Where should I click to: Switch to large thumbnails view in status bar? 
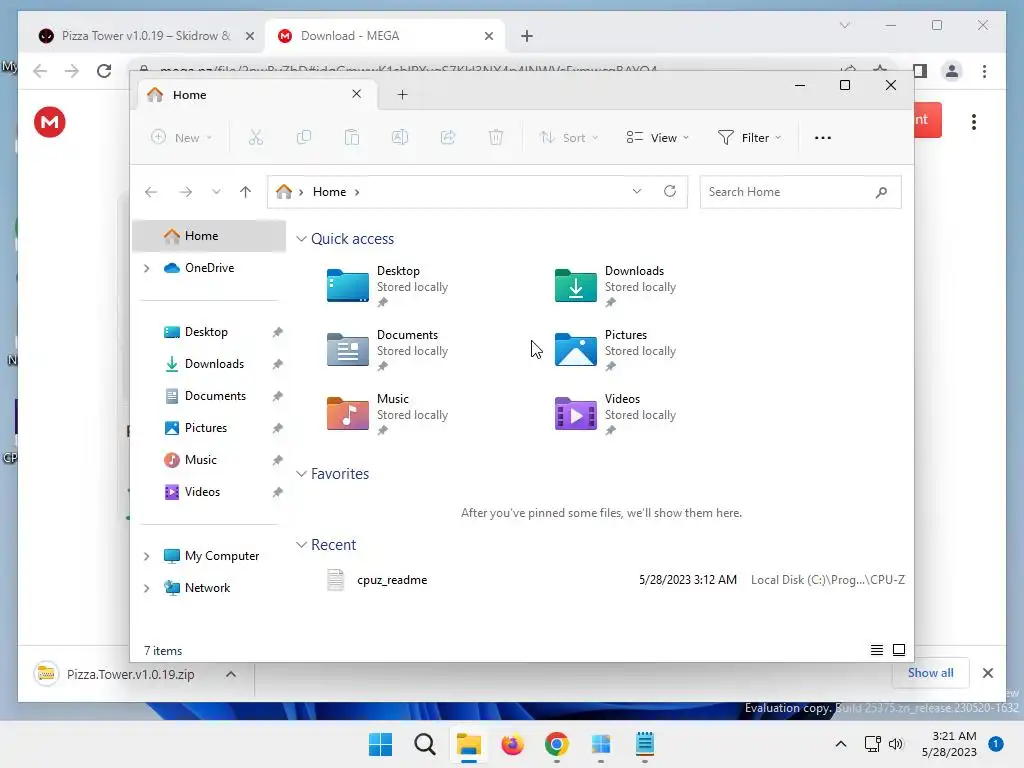[899, 650]
